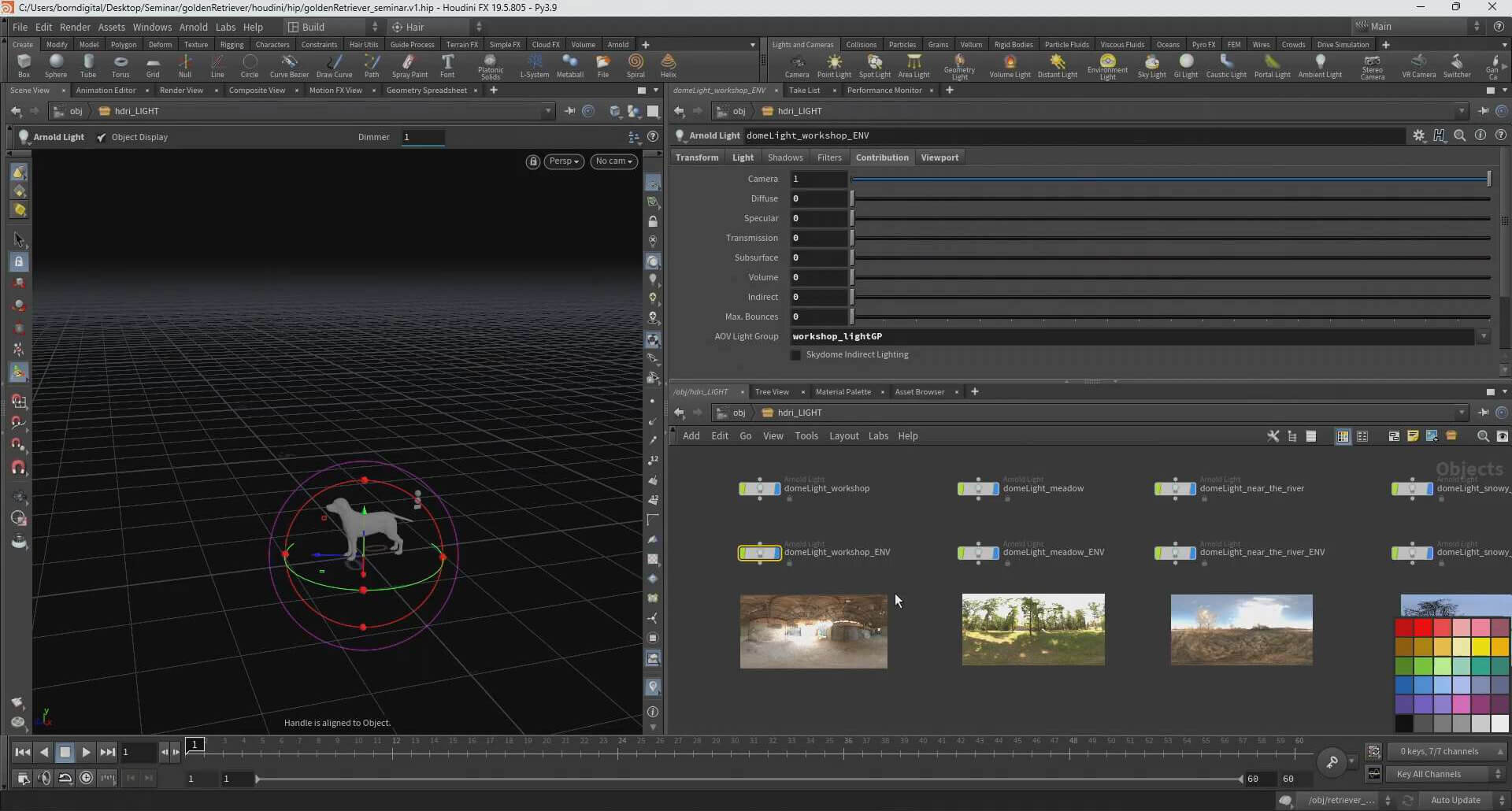
Task: Enable Skydome Indirect Lighting checkbox
Action: click(795, 355)
